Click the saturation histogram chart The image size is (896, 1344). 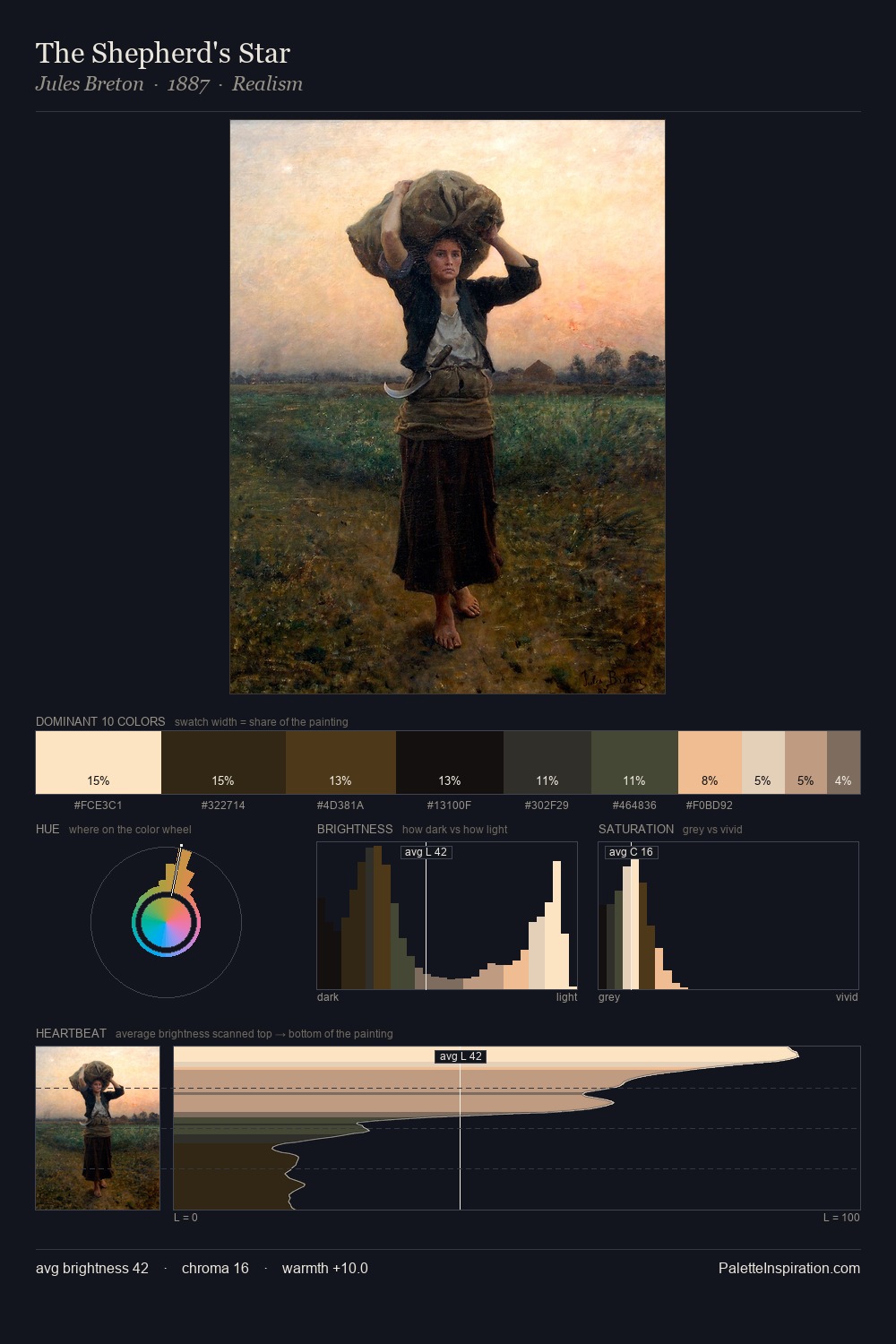point(728,916)
